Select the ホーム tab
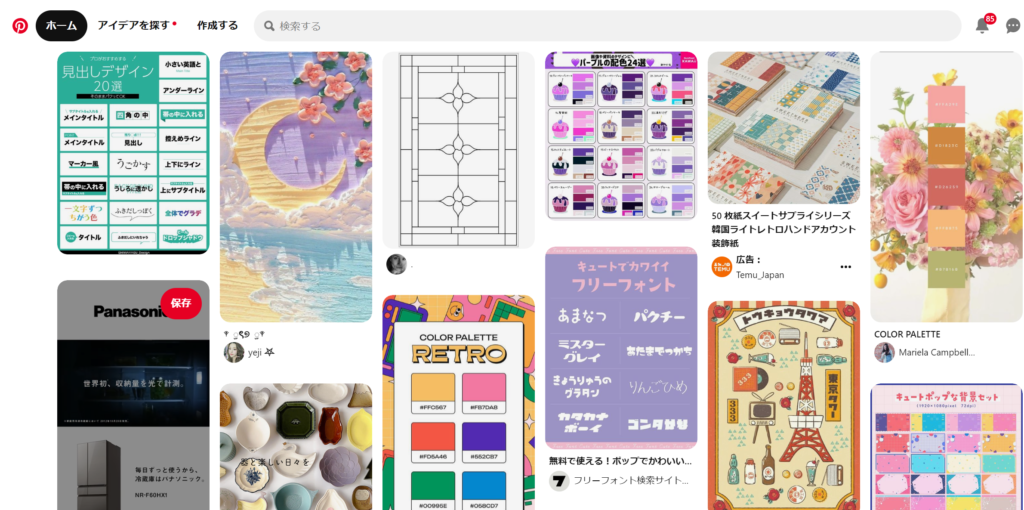The width and height of the screenshot is (1024, 510). 61,26
